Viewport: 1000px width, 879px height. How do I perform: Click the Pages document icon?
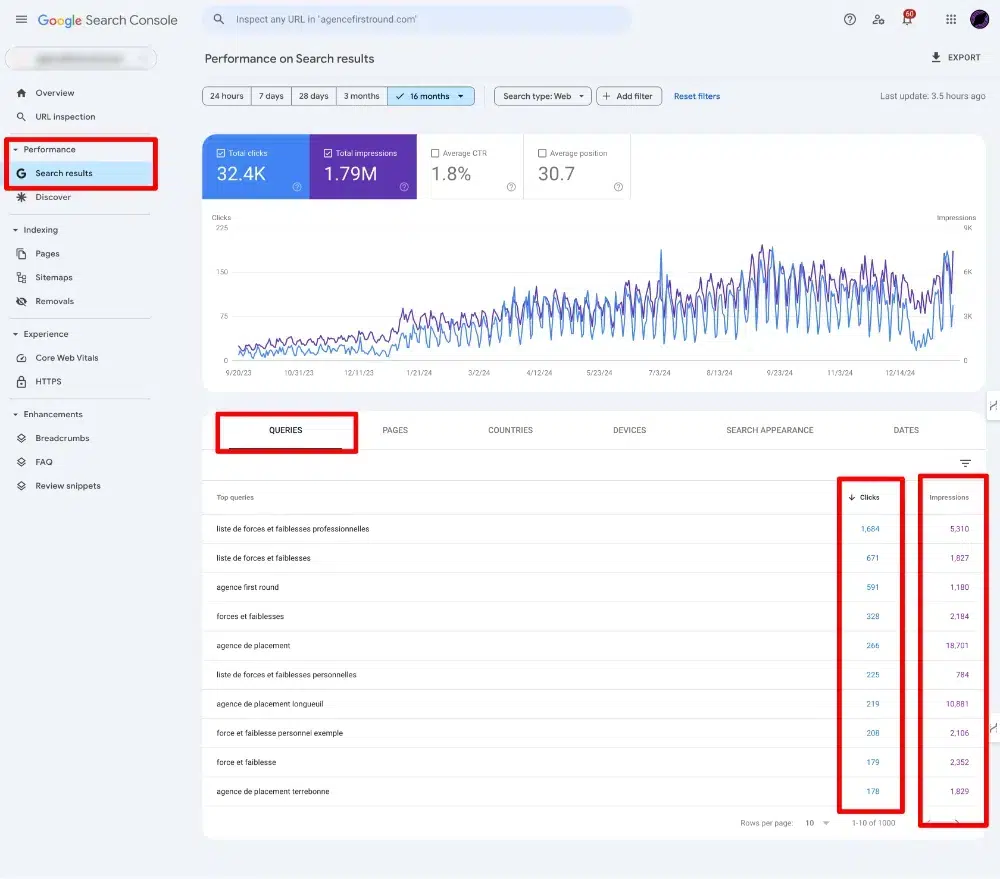point(22,254)
